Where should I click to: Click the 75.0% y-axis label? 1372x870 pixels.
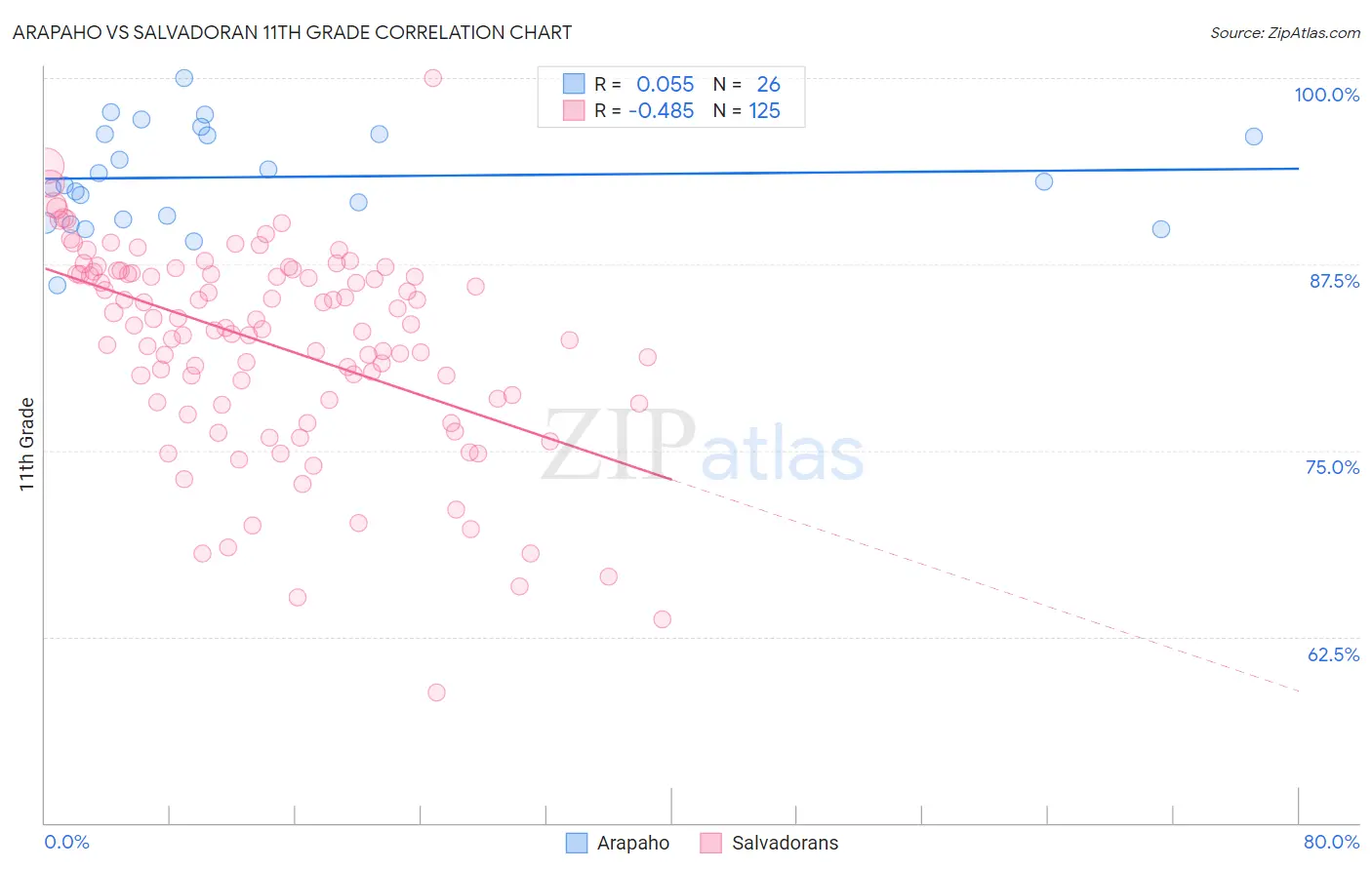[1332, 467]
